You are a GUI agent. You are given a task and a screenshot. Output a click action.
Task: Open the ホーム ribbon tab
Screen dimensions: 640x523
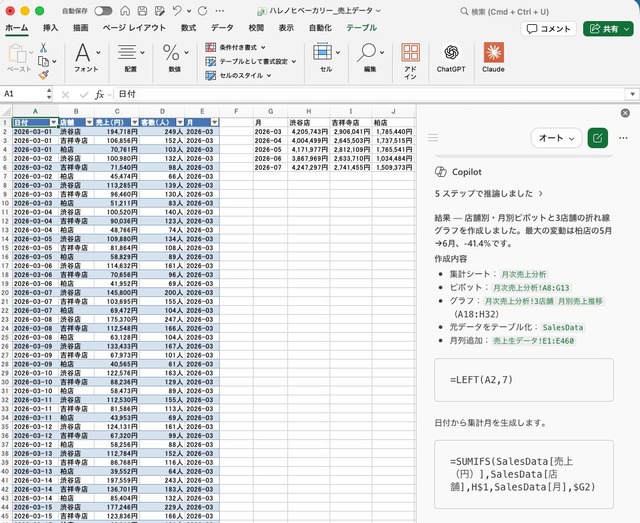point(17,28)
